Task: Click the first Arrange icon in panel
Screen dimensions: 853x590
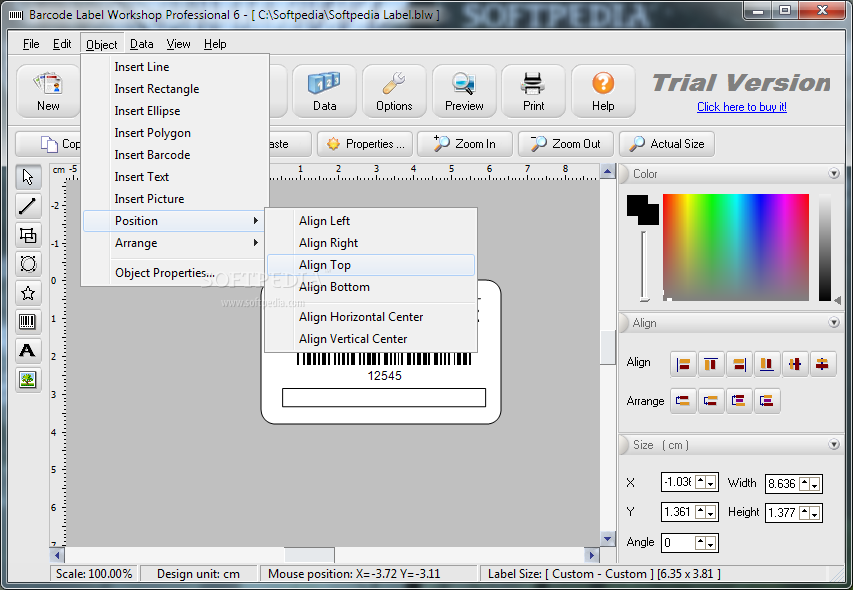Action: (683, 401)
